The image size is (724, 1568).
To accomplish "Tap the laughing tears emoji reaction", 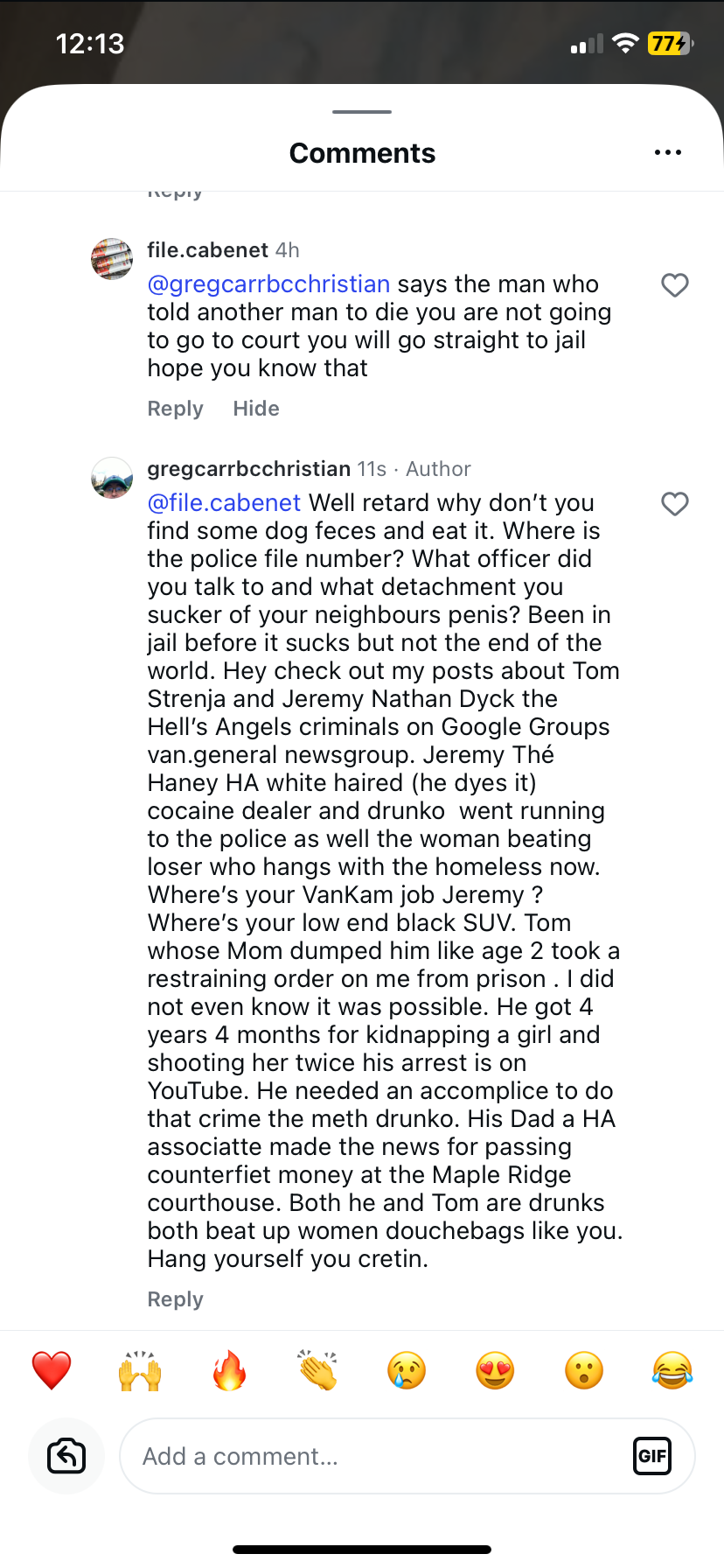I will pos(672,1370).
